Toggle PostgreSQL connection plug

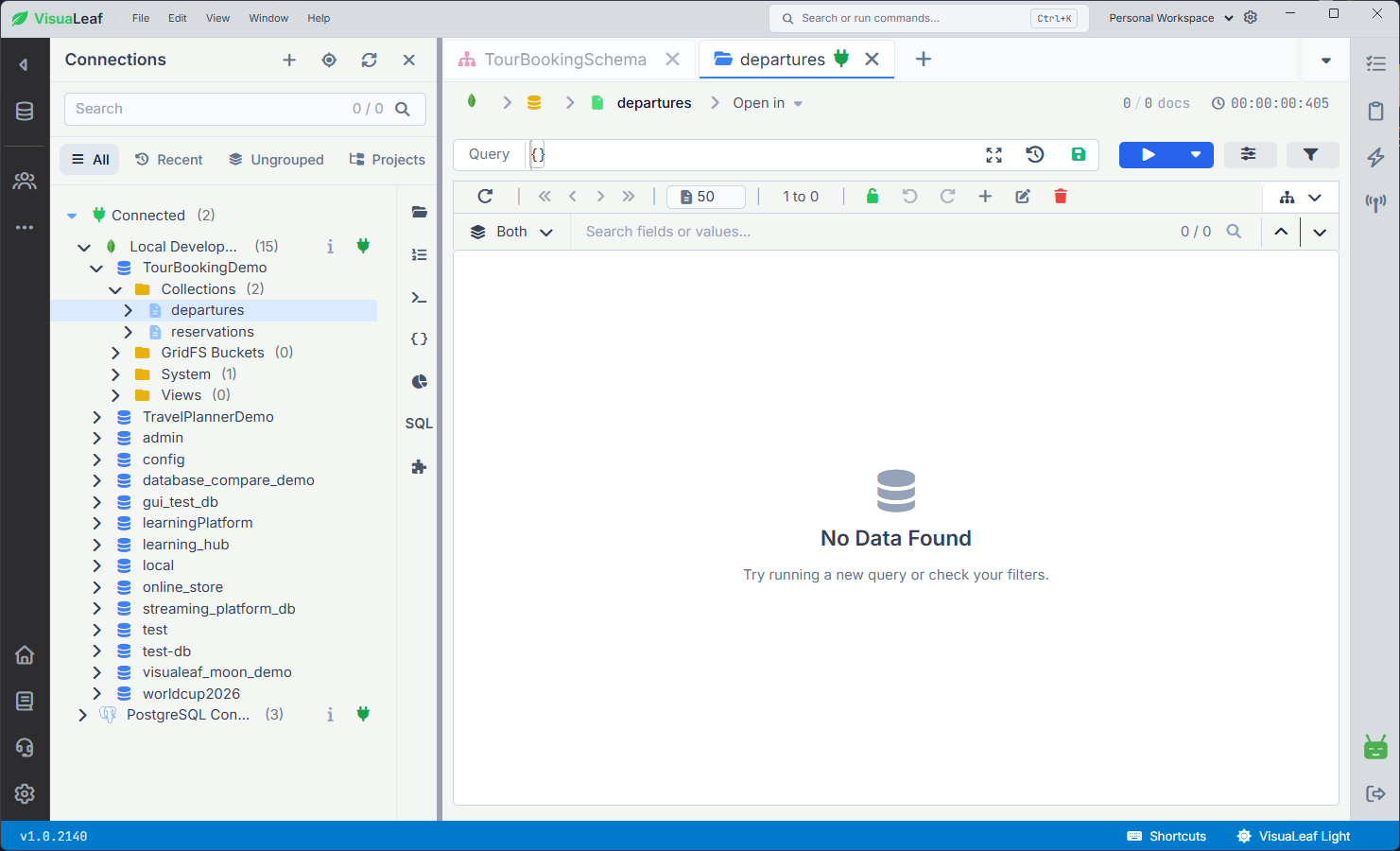pyautogui.click(x=363, y=714)
